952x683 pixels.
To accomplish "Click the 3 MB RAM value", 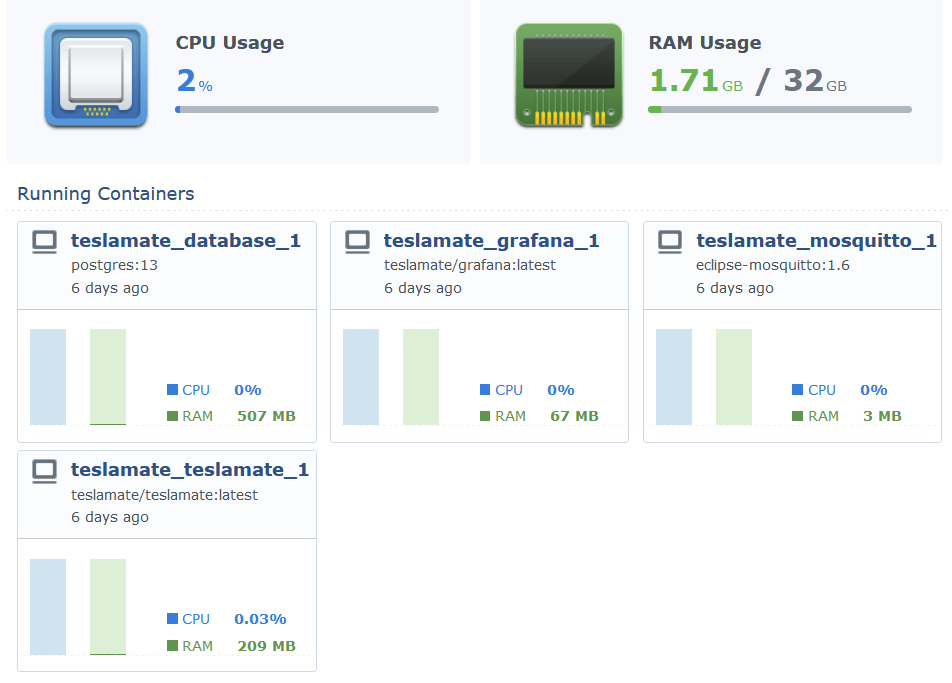I will pos(882,416).
